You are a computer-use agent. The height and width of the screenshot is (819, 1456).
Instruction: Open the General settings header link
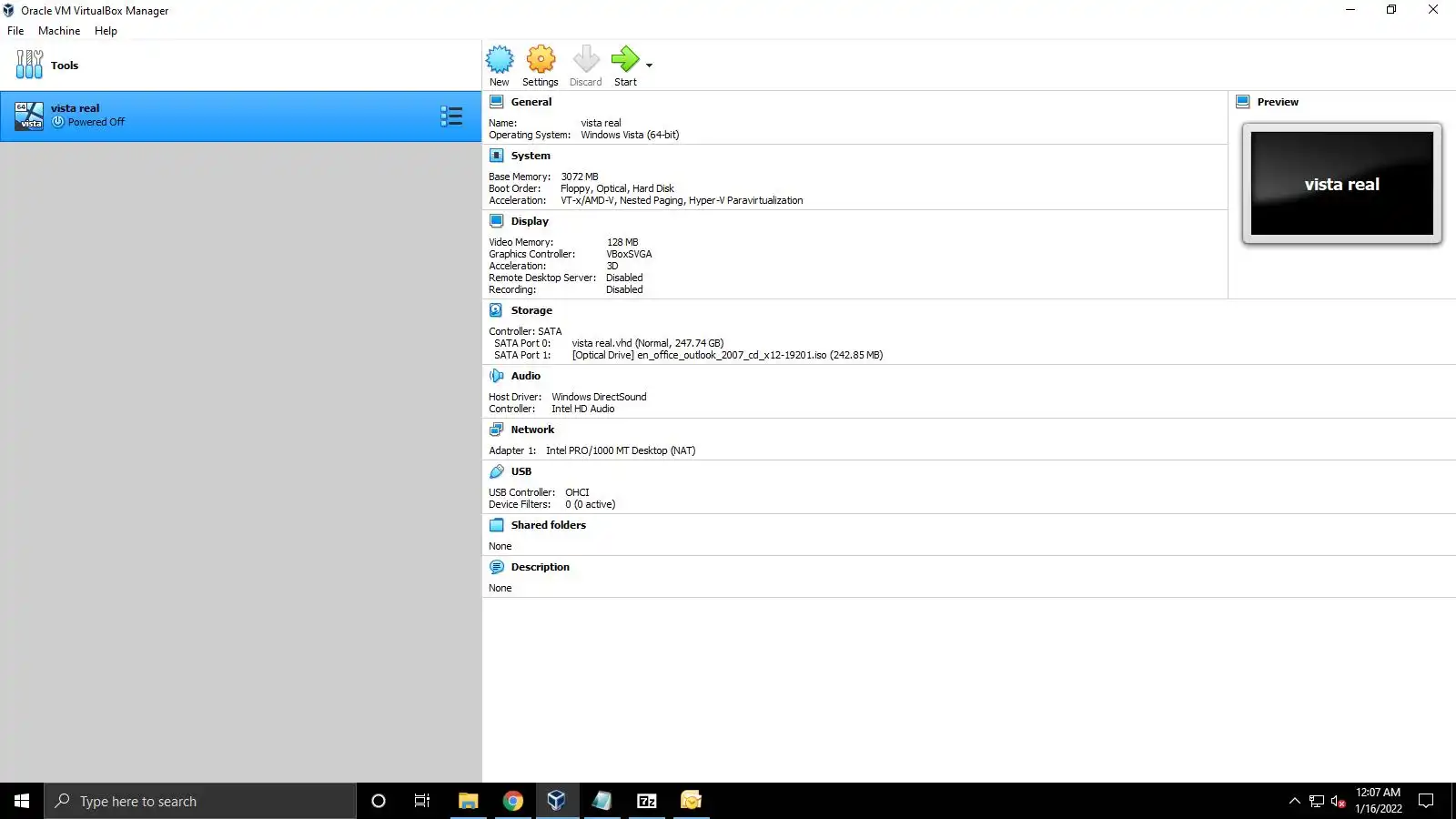pyautogui.click(x=531, y=102)
